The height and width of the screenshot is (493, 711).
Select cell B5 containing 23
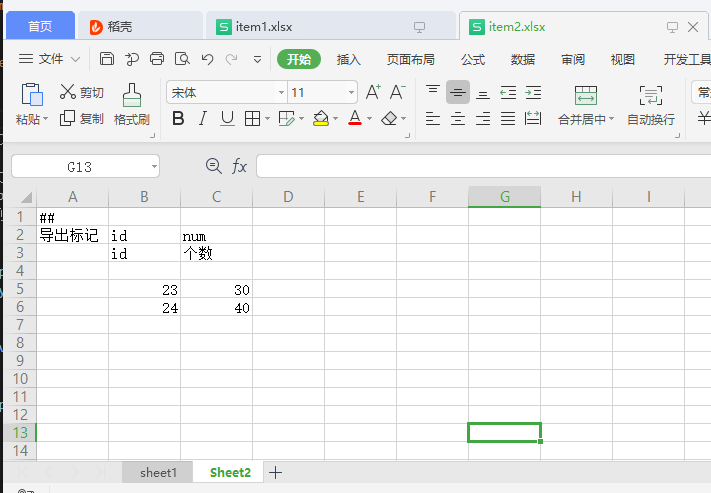click(x=144, y=290)
